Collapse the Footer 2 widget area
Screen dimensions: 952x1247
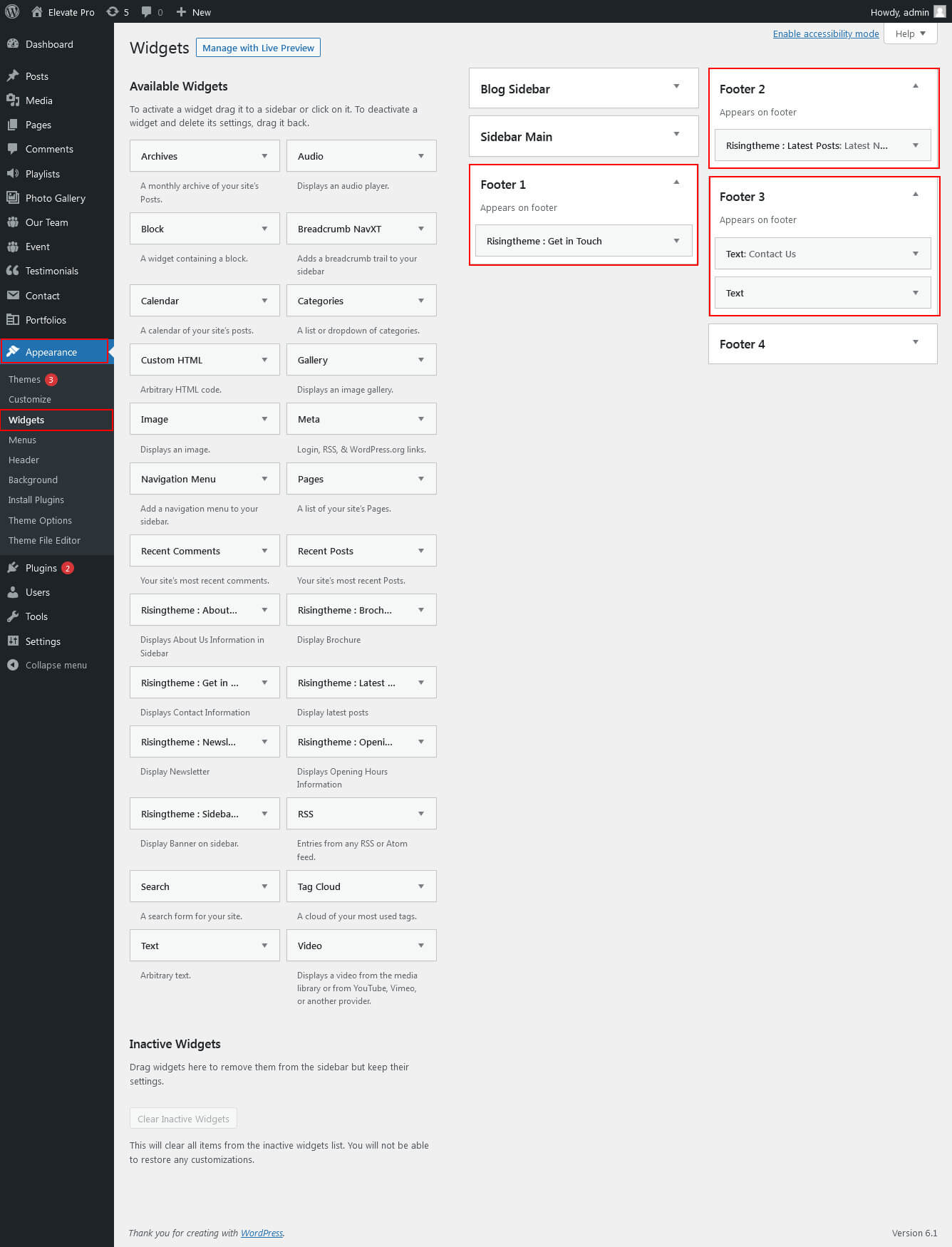pyautogui.click(x=916, y=87)
